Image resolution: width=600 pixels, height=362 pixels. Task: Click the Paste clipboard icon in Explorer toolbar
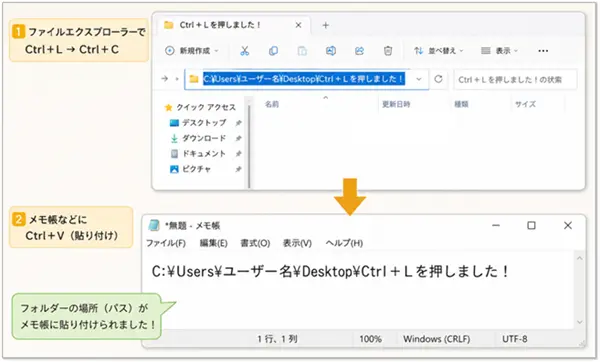click(302, 51)
